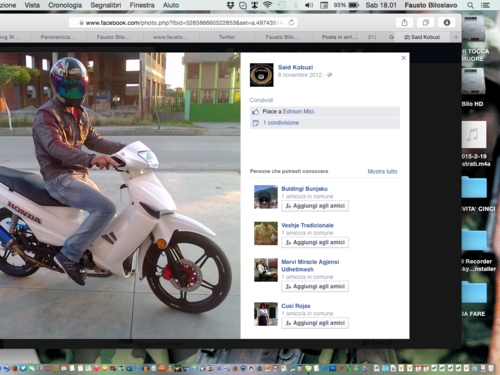Open the Cronologia menu
The image size is (500, 375).
65,5
